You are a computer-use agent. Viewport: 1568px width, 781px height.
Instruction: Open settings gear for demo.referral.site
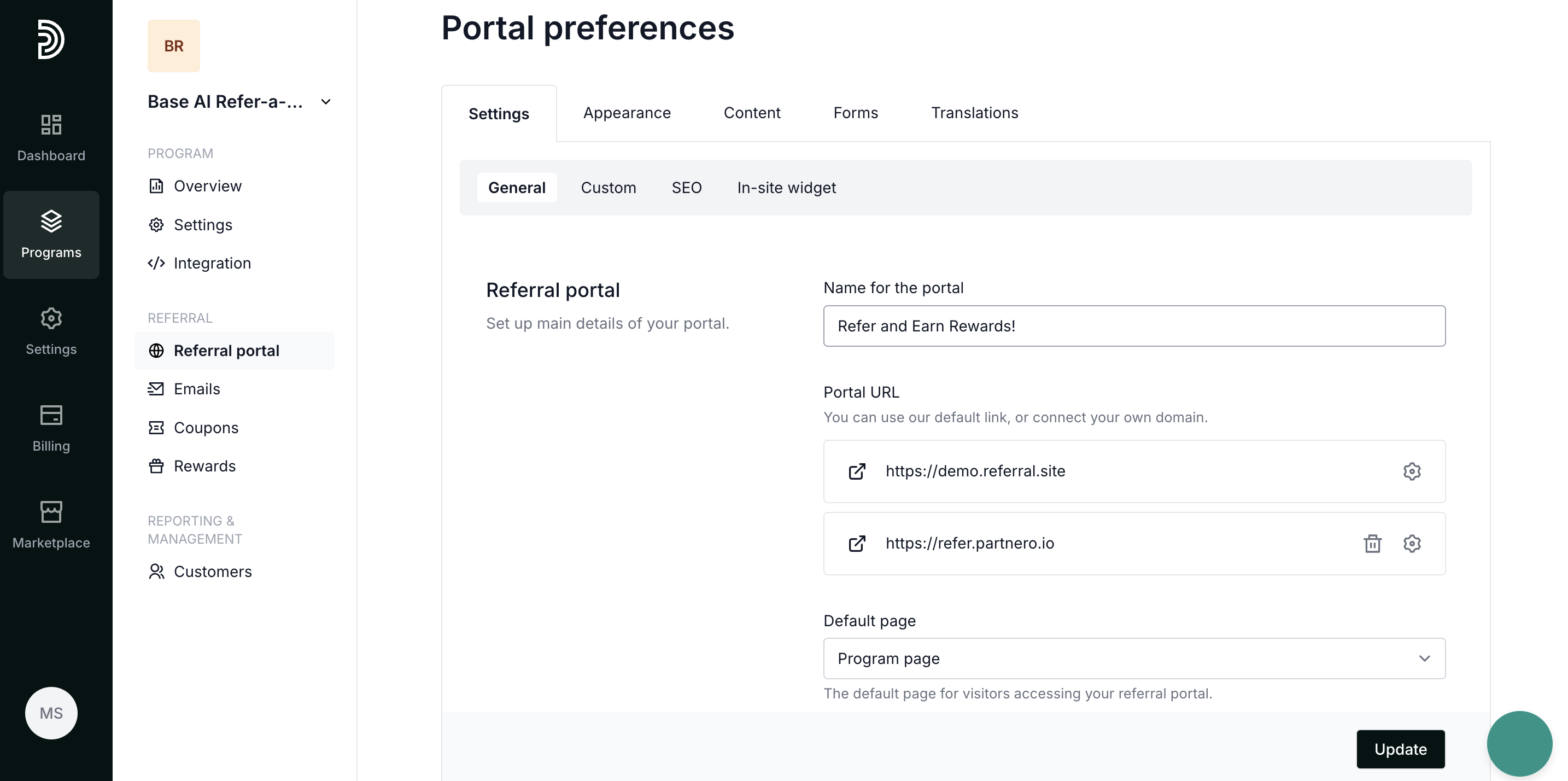[x=1412, y=472]
